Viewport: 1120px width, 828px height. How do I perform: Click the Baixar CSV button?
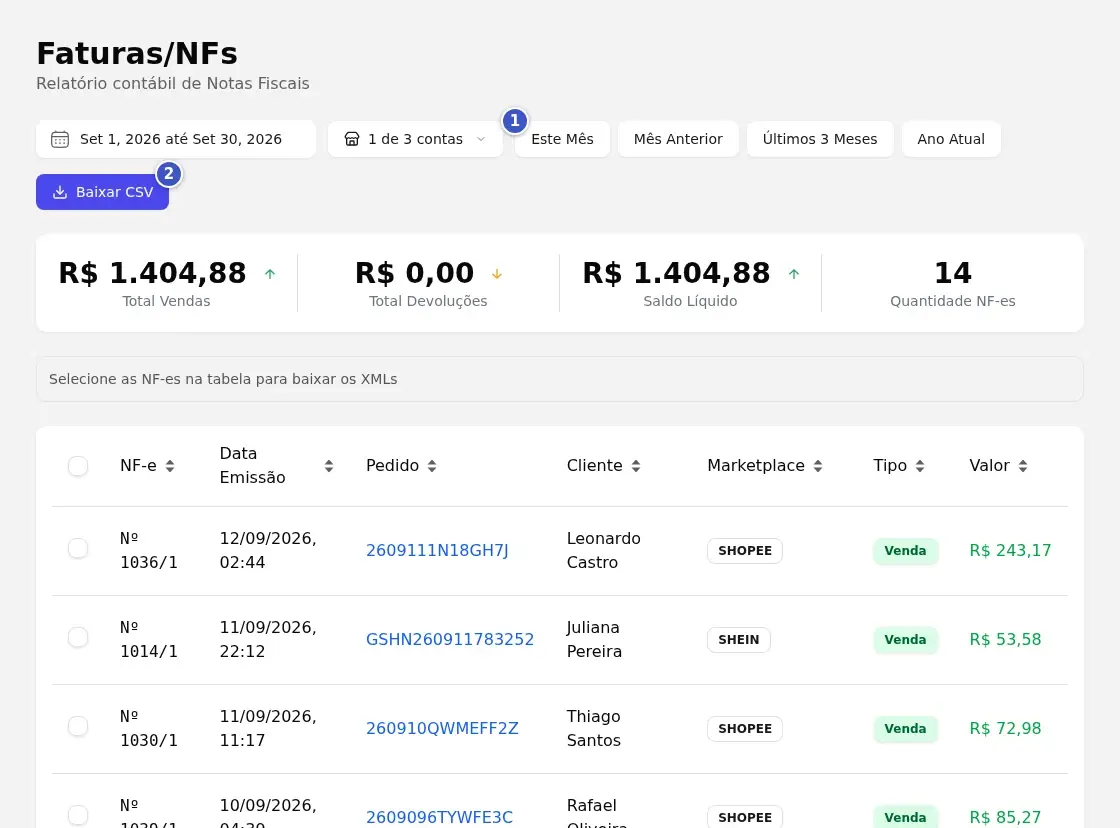tap(102, 192)
